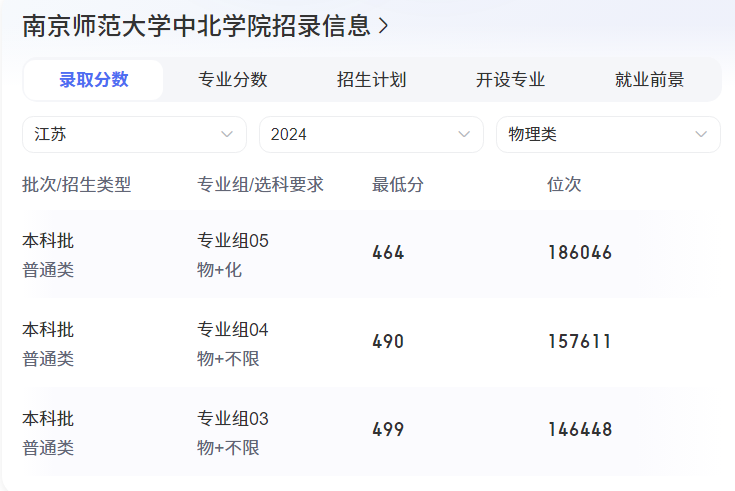This screenshot has width=735, height=491.
Task: Click 本科批 in the 专业组05 row
Action: (x=48, y=241)
